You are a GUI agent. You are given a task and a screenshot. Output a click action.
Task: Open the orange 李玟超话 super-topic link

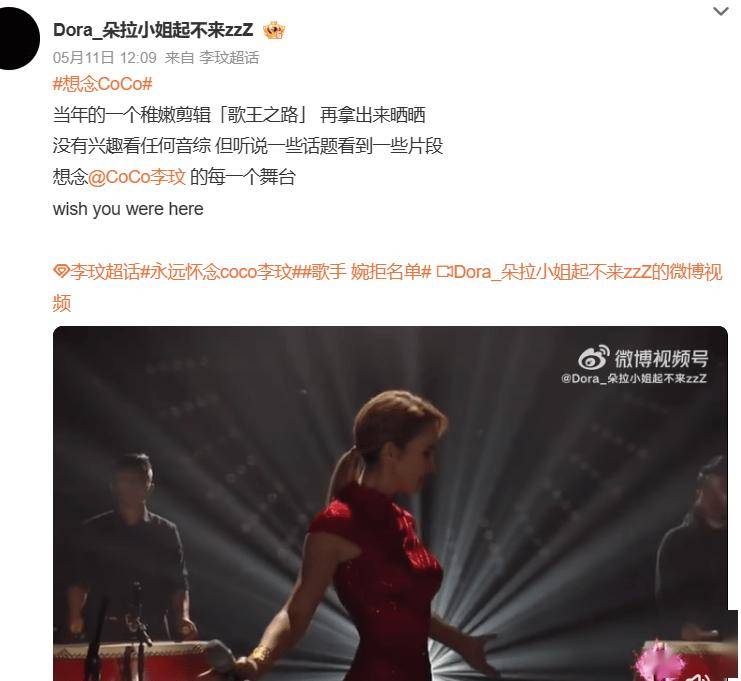coord(105,272)
